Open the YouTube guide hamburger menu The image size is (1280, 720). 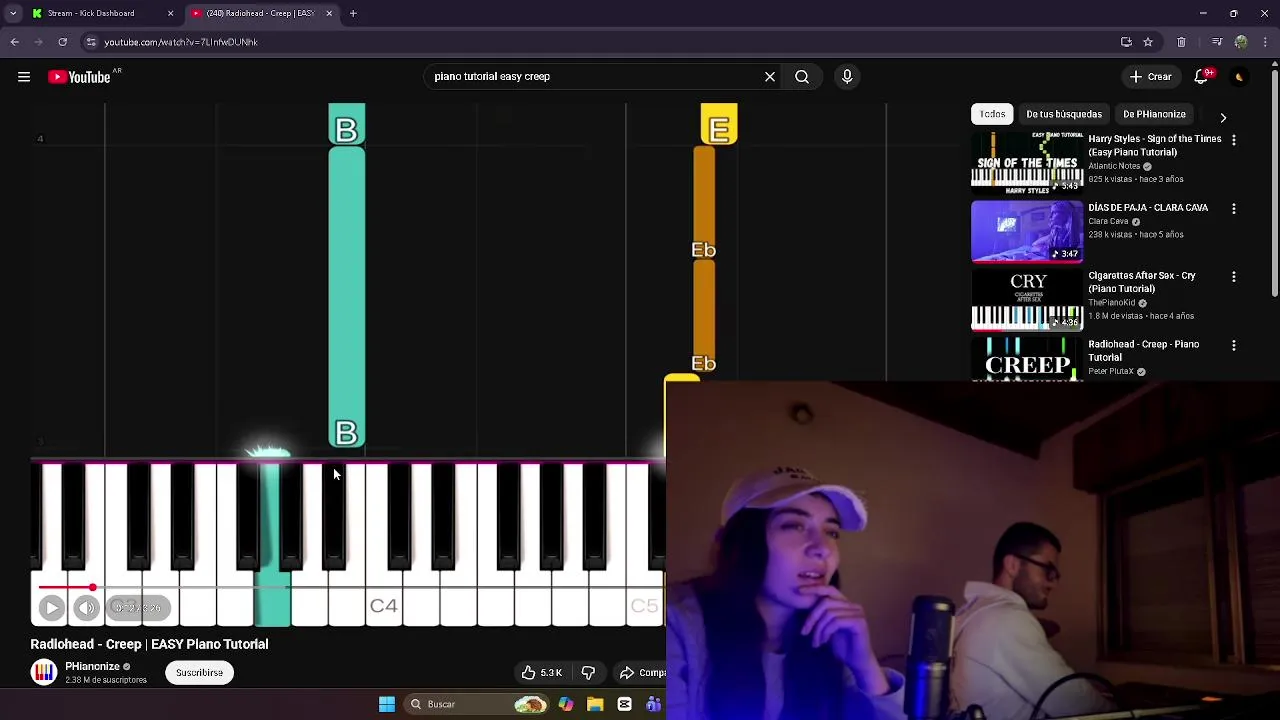tap(24, 77)
